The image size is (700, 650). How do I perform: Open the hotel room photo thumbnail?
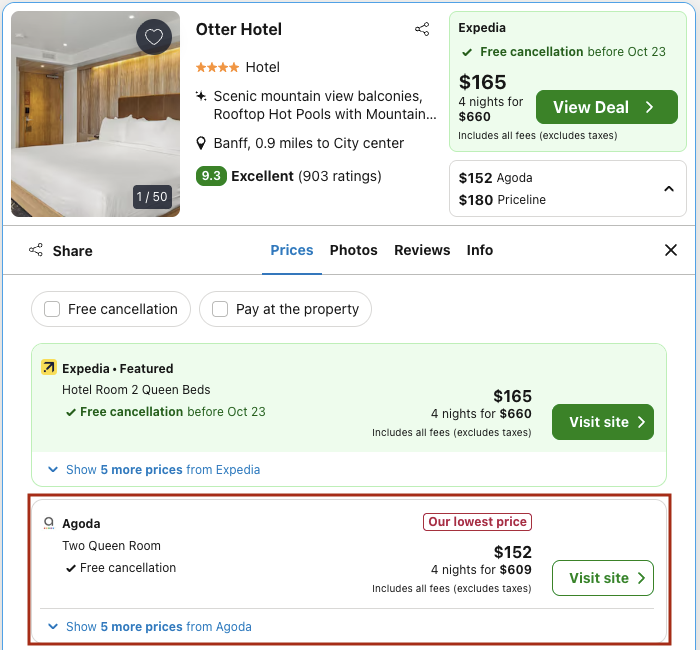(95, 114)
